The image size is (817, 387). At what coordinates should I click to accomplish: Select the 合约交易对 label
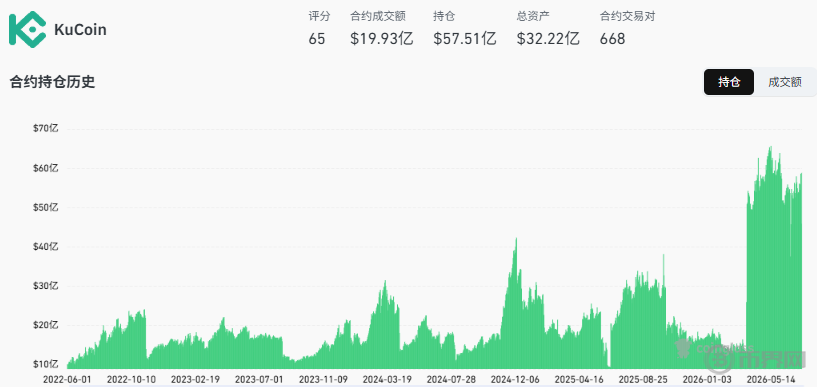pos(627,16)
